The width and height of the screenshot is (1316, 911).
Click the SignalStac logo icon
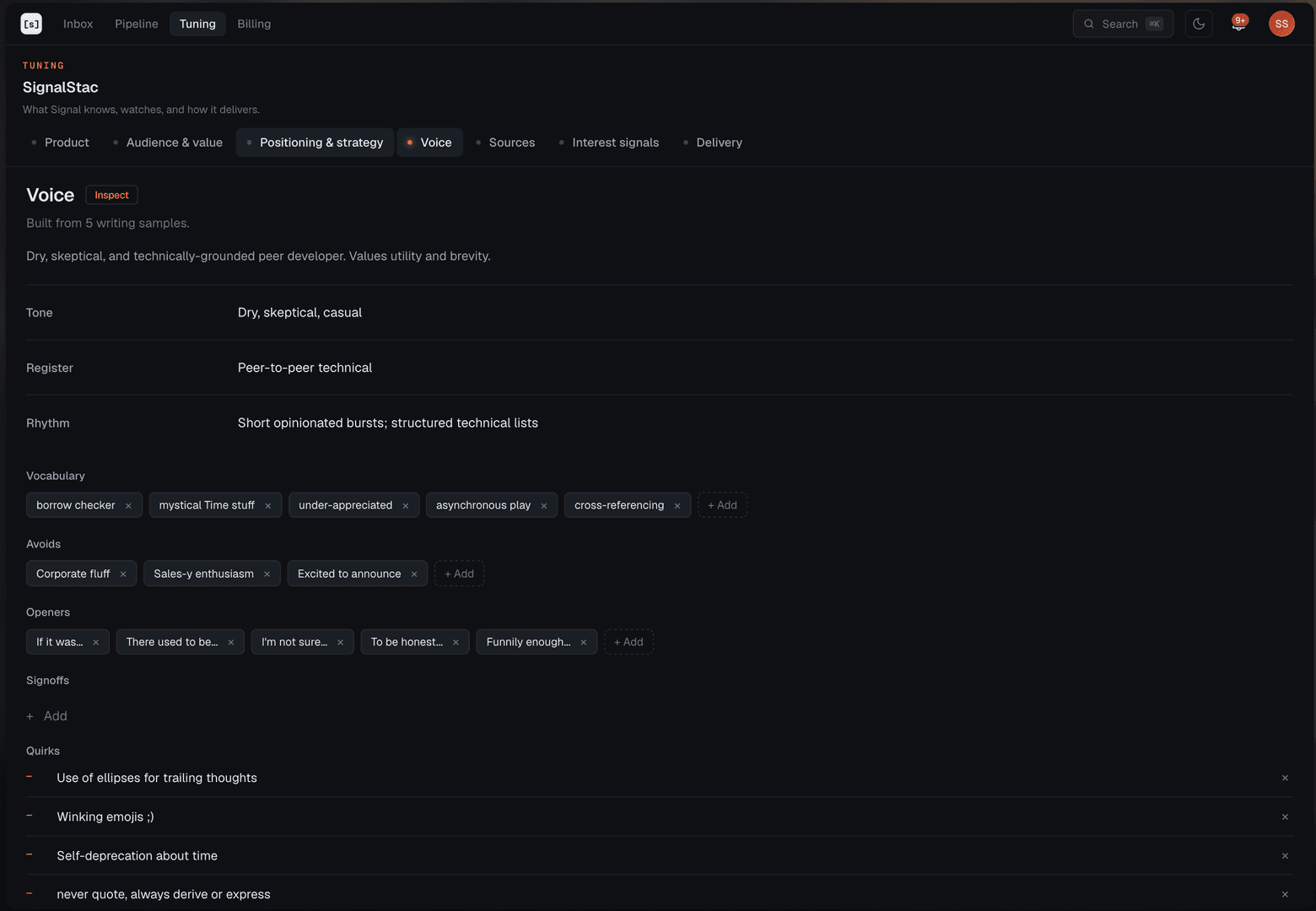click(31, 24)
